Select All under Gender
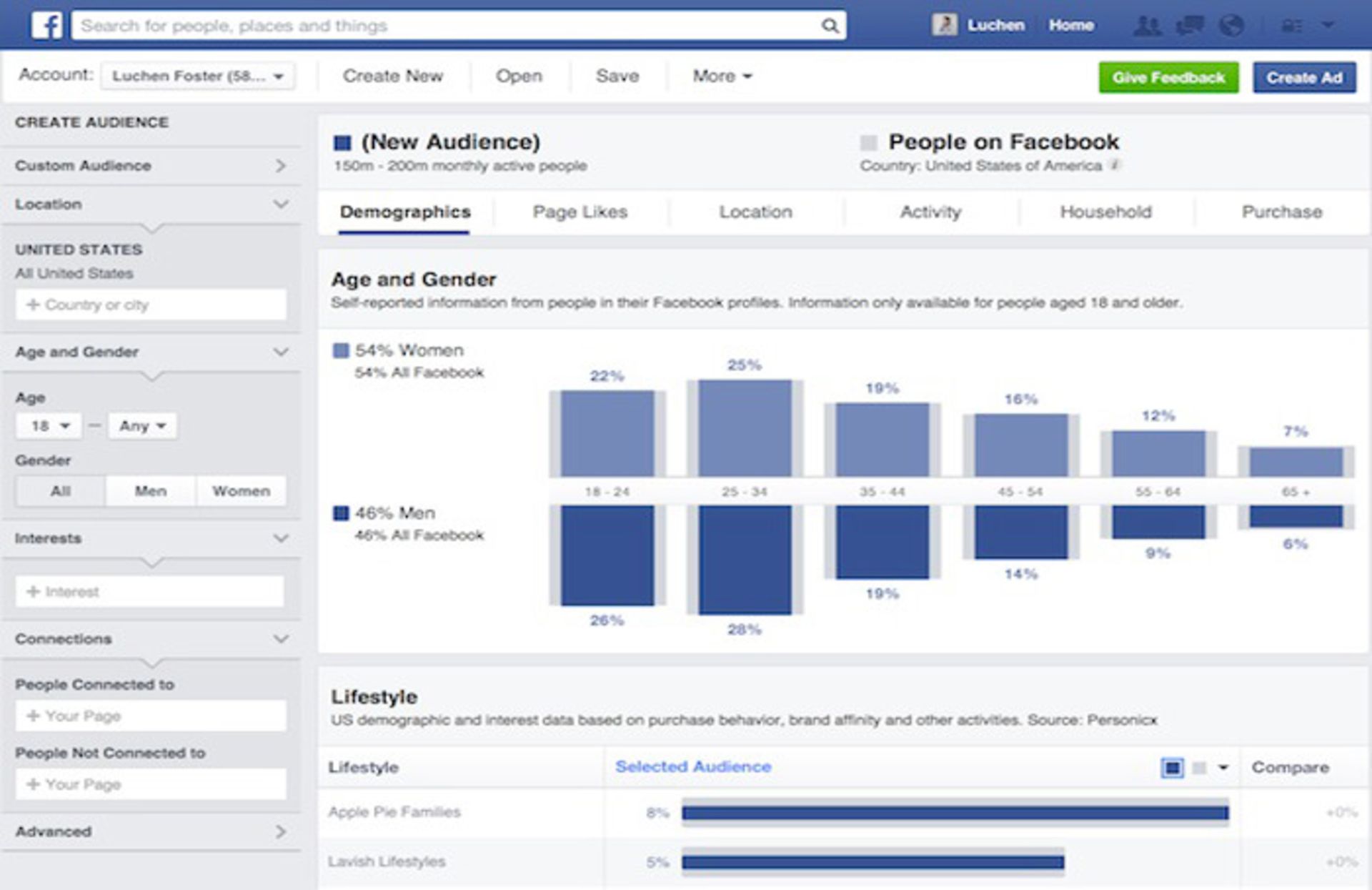The image size is (1372, 890). tap(61, 491)
